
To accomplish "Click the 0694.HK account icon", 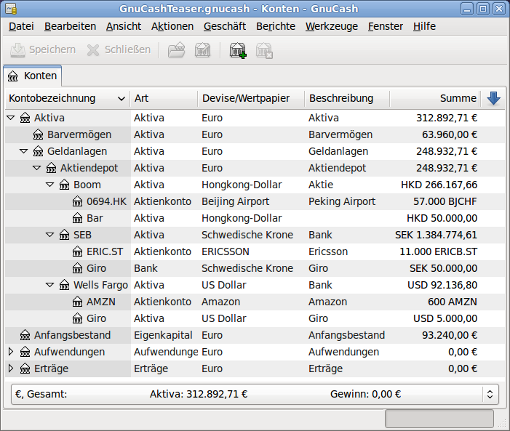I will pyautogui.click(x=77, y=201).
